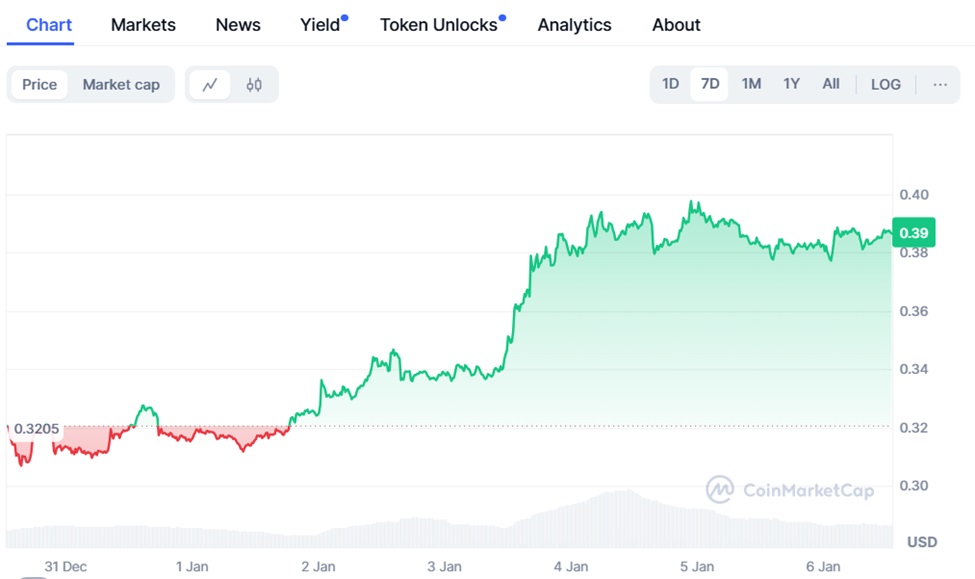Open the three-dot more options menu
This screenshot has height=579, width=975.
click(940, 84)
